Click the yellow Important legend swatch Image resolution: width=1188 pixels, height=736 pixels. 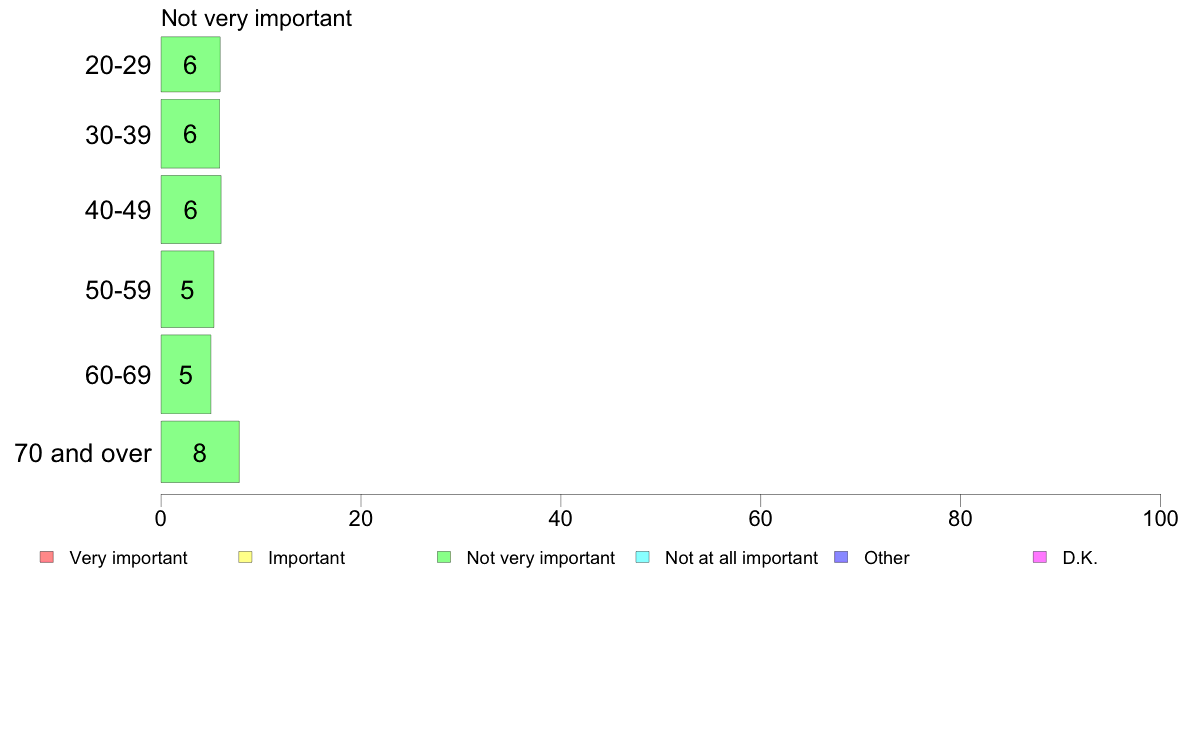point(245,557)
